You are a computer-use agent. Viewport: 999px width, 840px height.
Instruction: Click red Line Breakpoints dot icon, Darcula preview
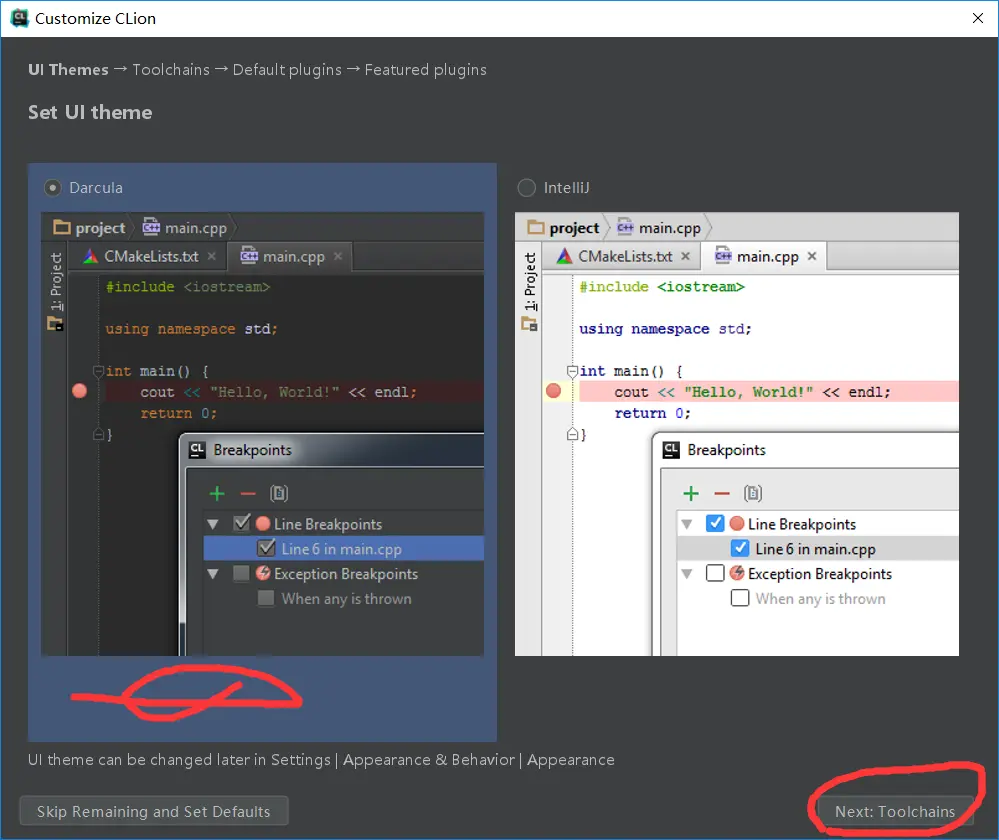(x=263, y=523)
